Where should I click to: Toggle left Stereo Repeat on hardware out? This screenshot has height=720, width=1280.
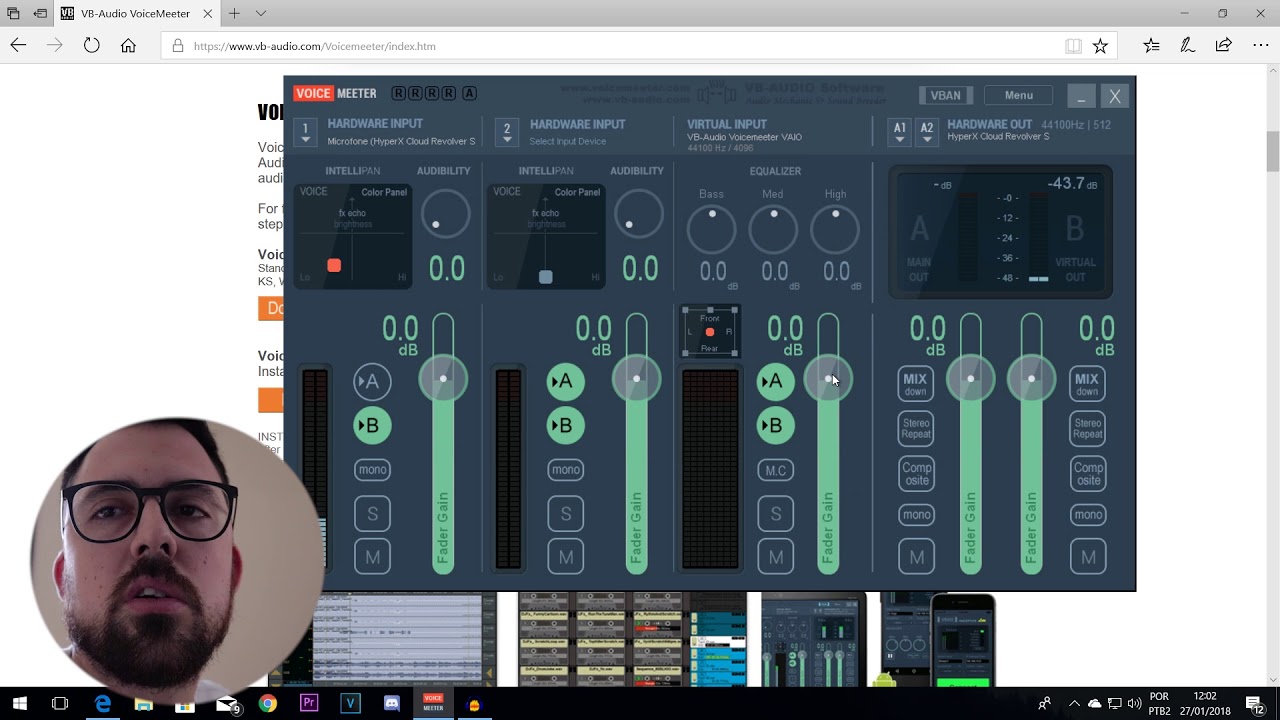tap(915, 428)
